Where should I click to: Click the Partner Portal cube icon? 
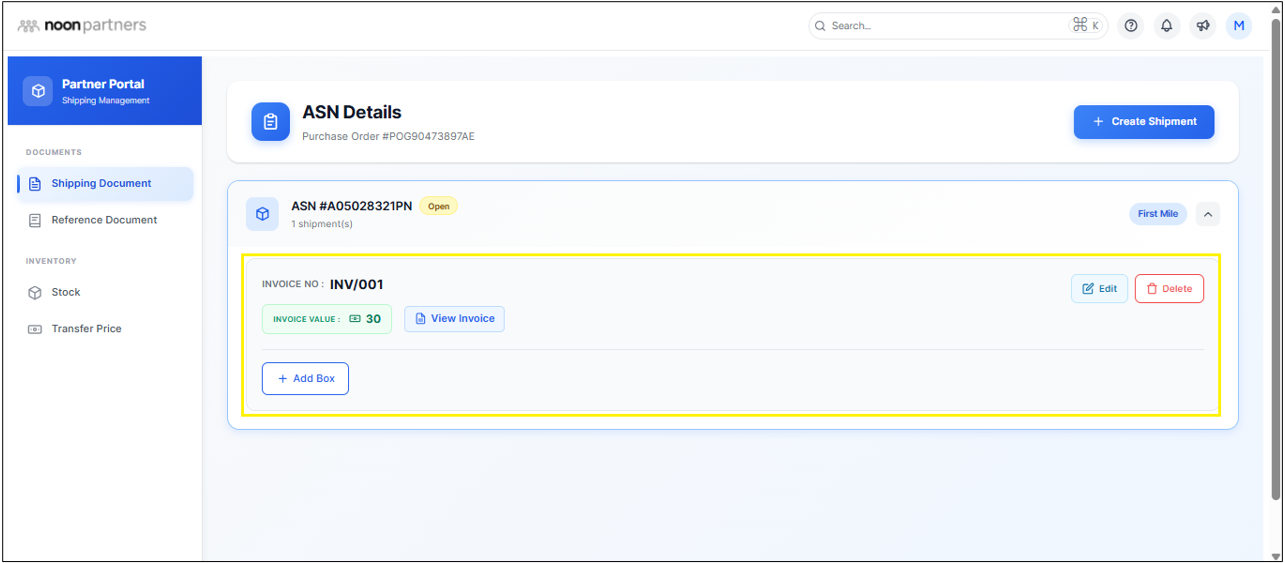pos(38,91)
